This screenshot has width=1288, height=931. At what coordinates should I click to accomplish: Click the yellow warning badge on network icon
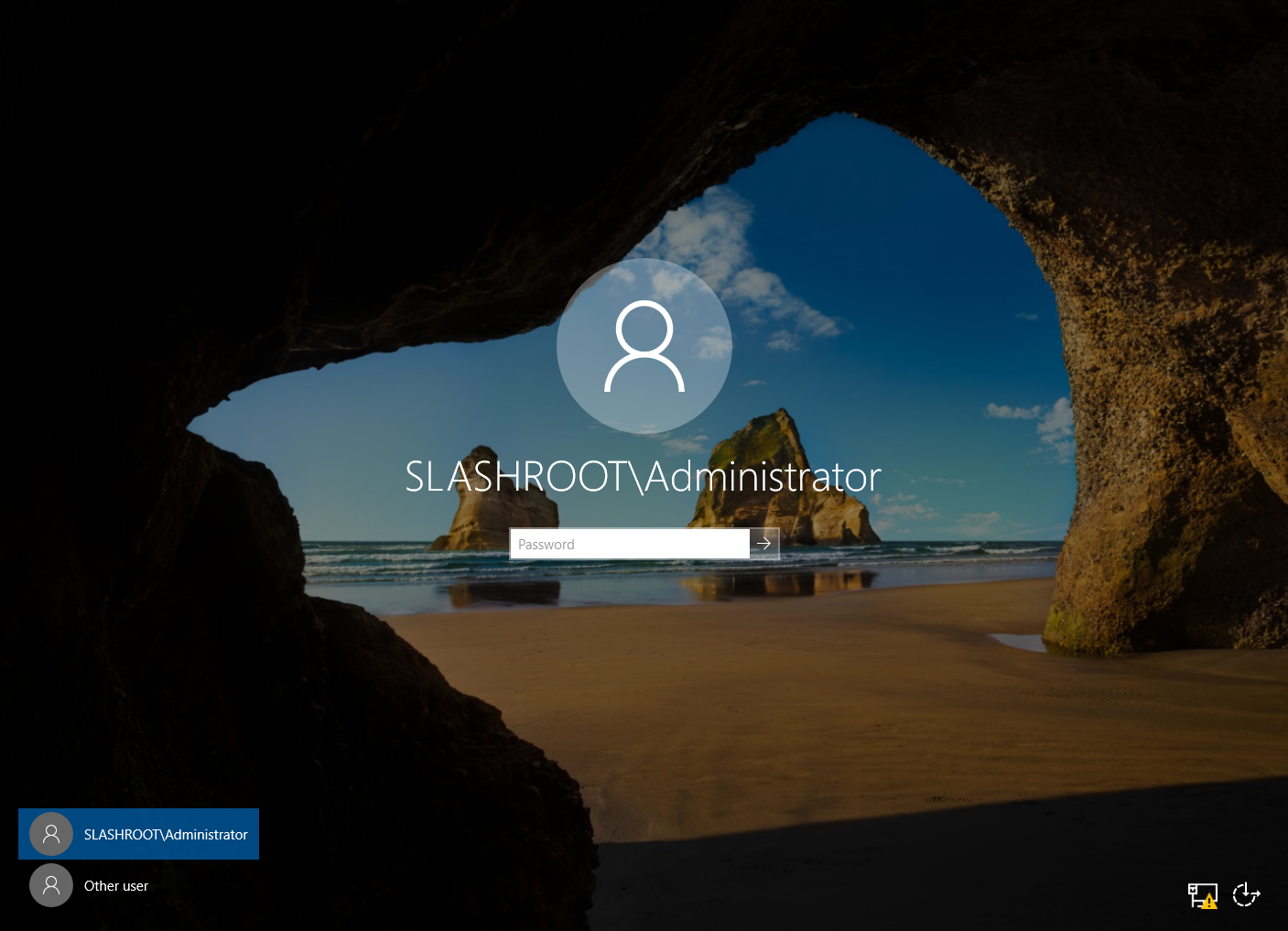point(1209,902)
